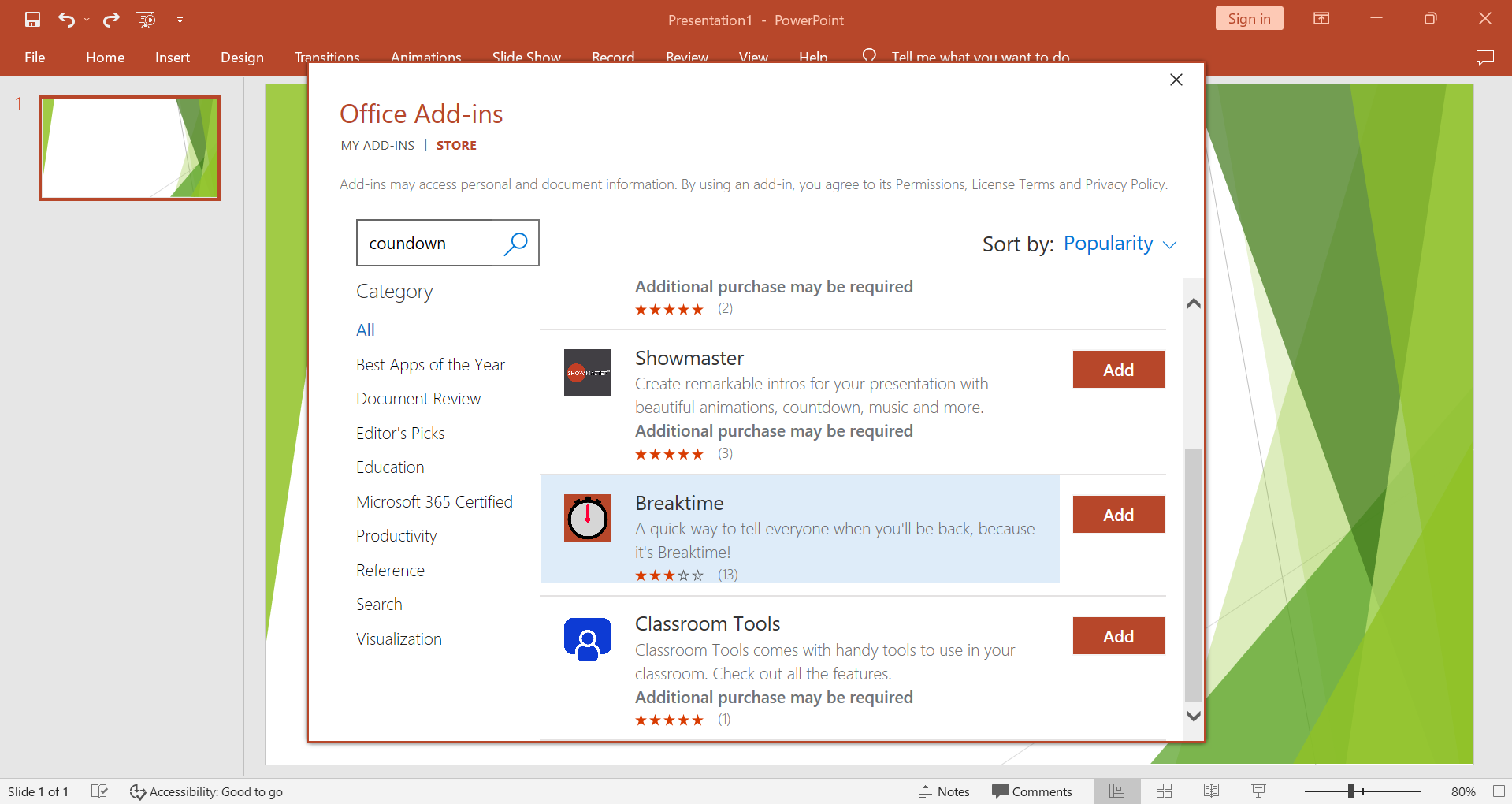Click the results scrollbar up arrow
Viewport: 1512px width, 804px height.
coord(1194,303)
